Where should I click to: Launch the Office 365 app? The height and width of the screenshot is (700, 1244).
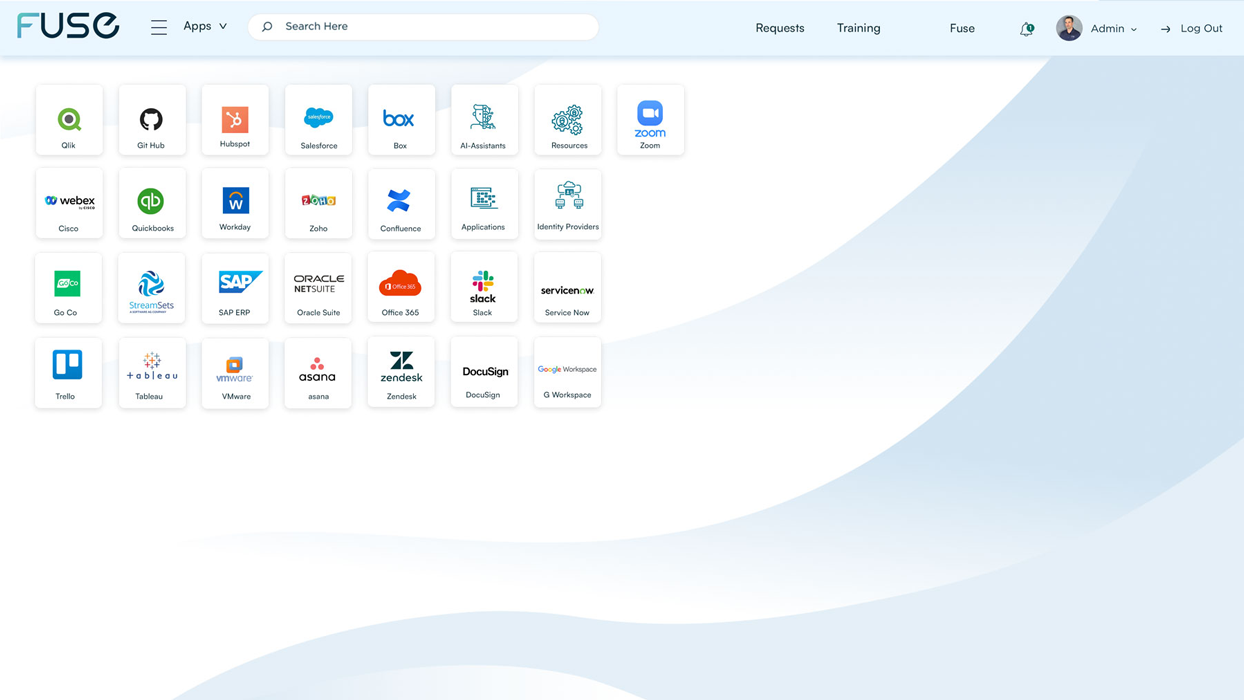(401, 287)
